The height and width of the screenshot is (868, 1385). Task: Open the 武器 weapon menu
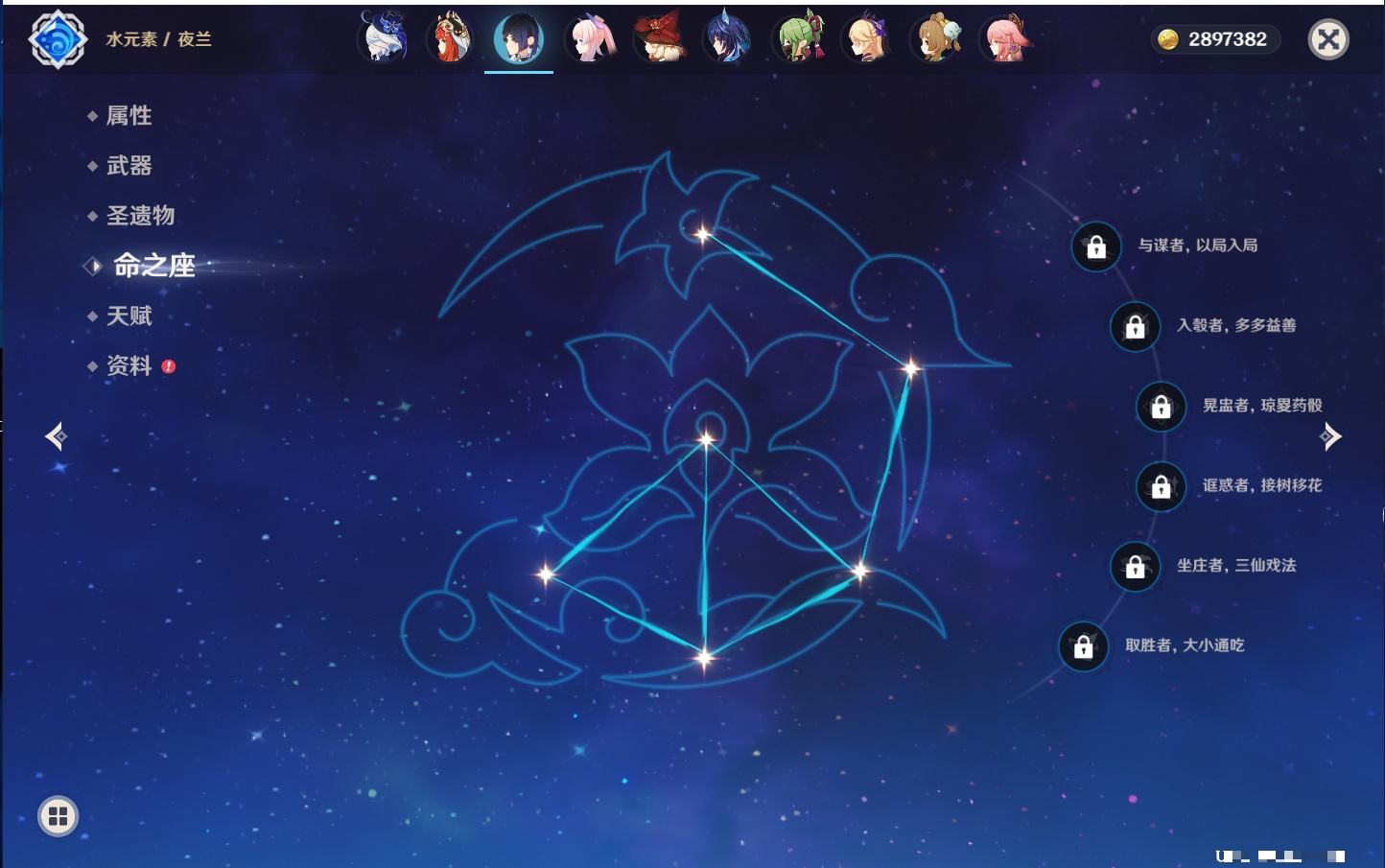pyautogui.click(x=129, y=166)
